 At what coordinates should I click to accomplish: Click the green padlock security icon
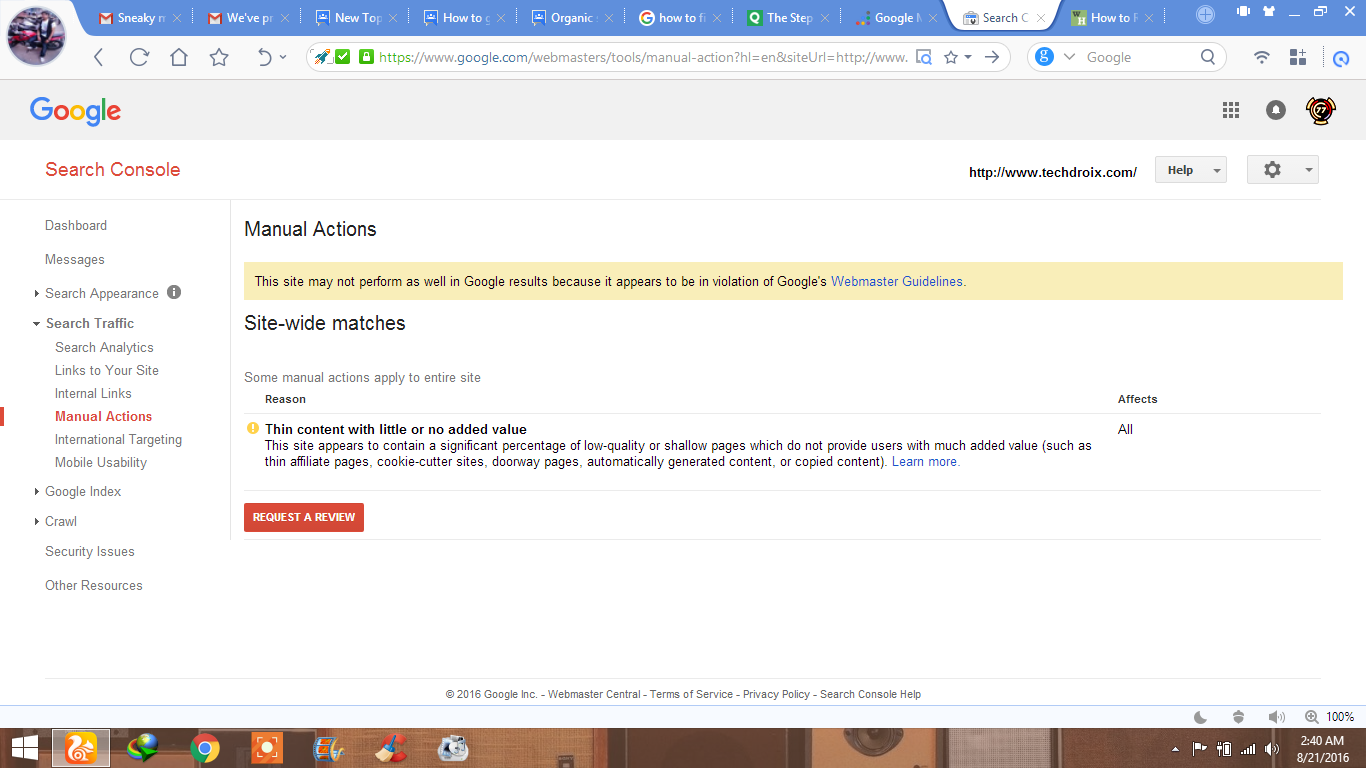point(366,57)
